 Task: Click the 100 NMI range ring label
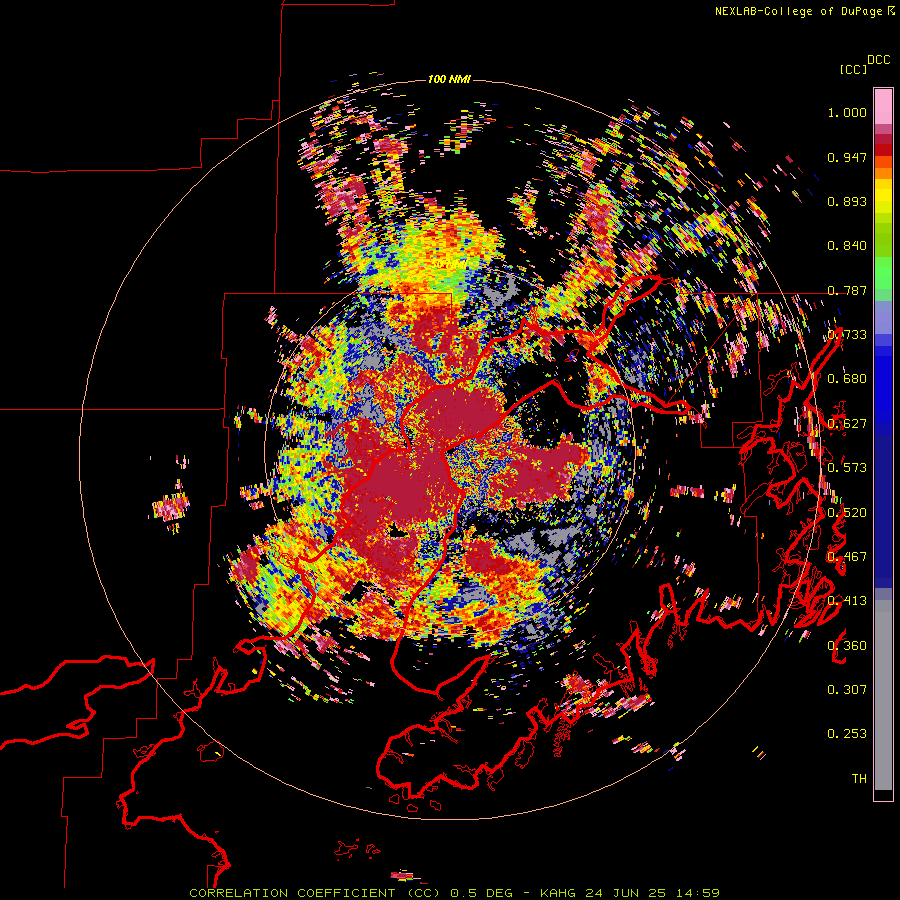449,79
